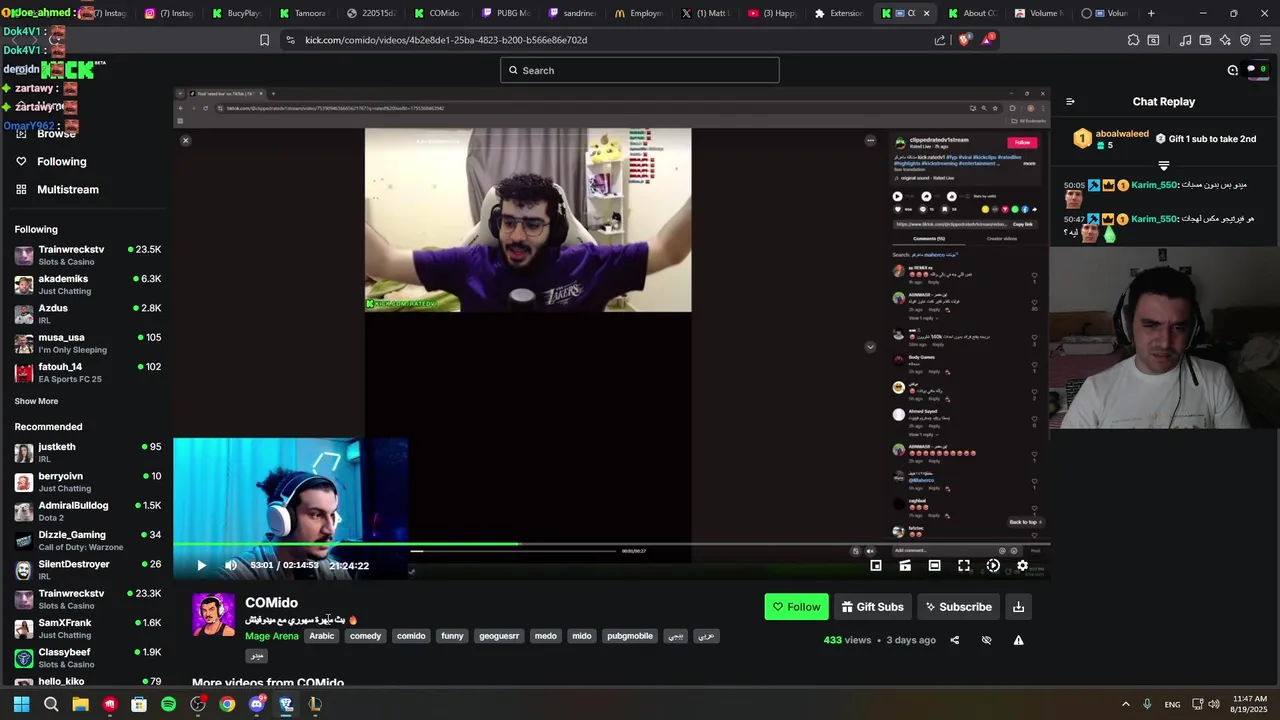Open Leo AI sparkle icon

[x=1225, y=40]
